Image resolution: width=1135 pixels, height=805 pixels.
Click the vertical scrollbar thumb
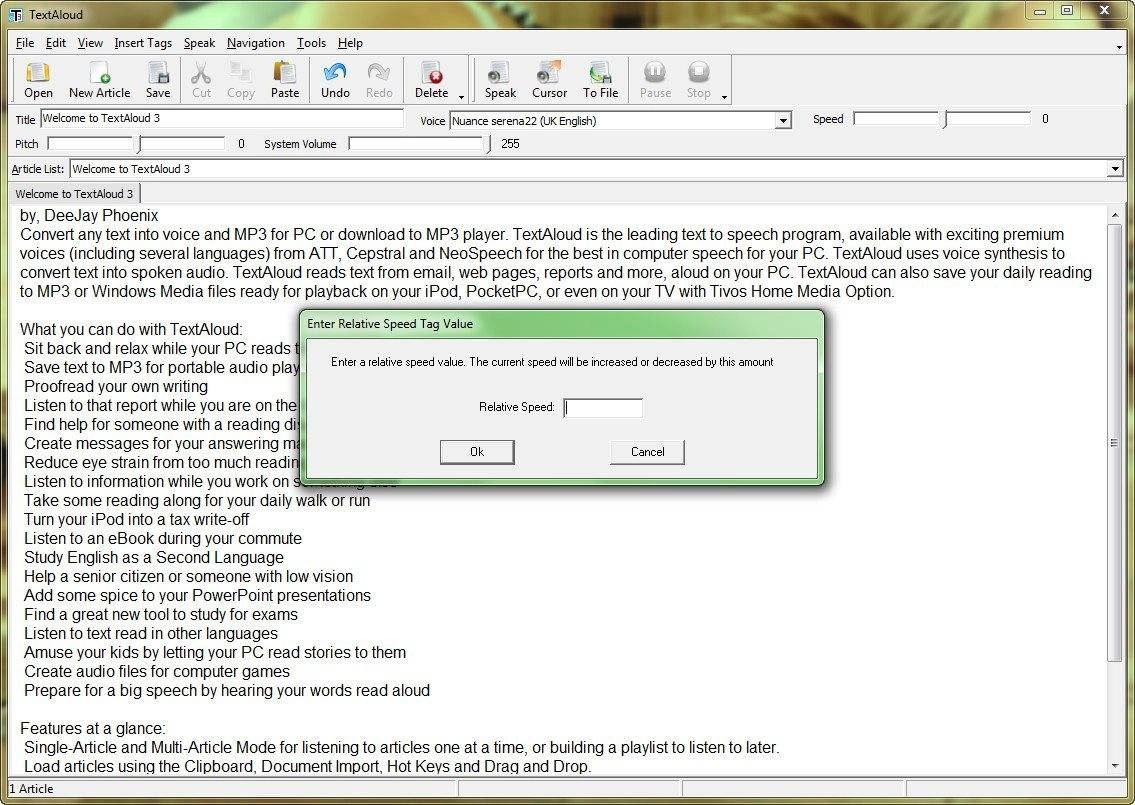click(x=1114, y=442)
